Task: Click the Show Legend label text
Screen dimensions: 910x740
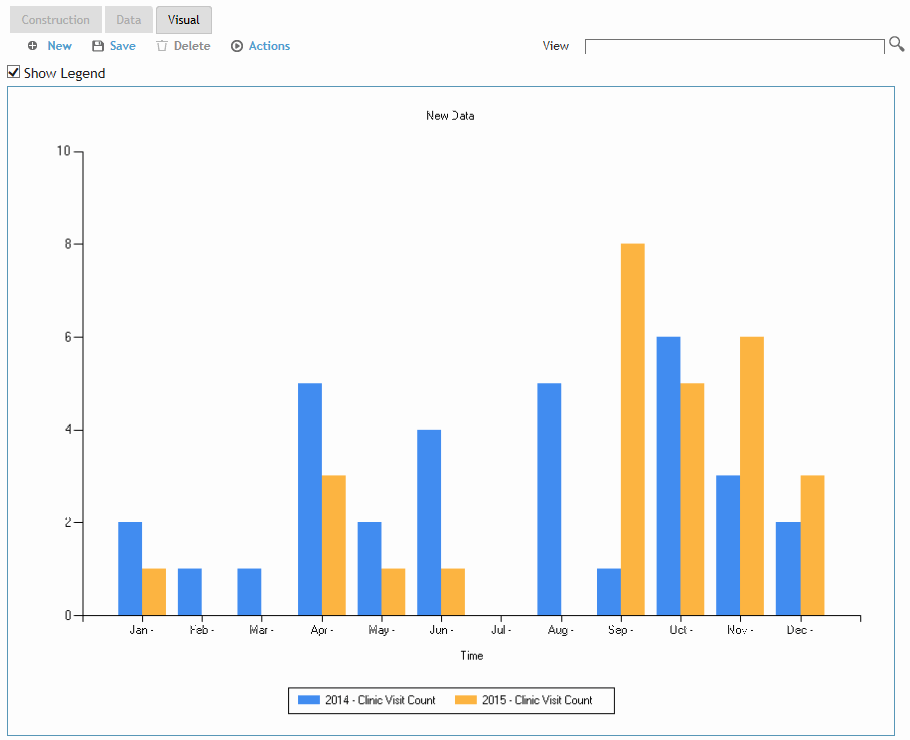Action: coord(64,73)
